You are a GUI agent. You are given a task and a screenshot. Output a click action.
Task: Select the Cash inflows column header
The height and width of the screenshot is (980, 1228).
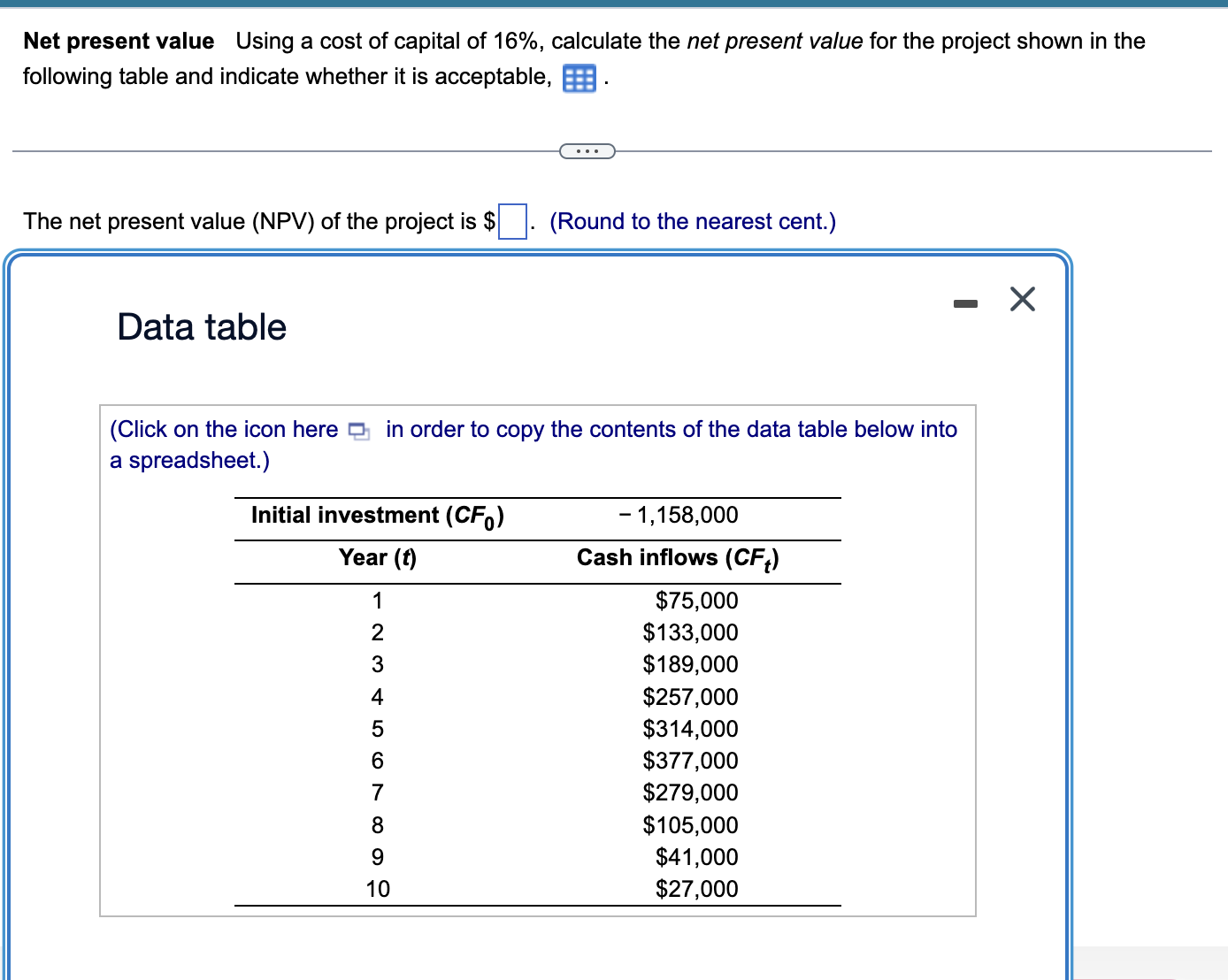coord(678,558)
